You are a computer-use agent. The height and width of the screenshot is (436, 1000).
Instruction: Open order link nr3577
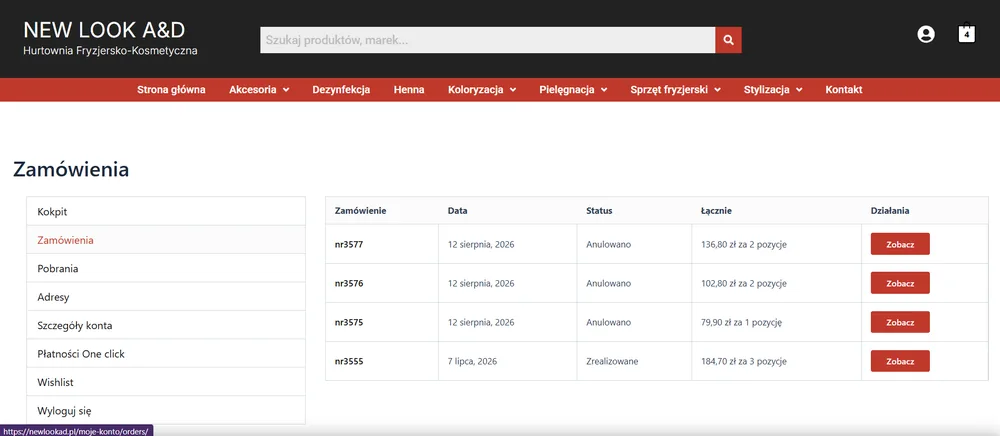(349, 244)
